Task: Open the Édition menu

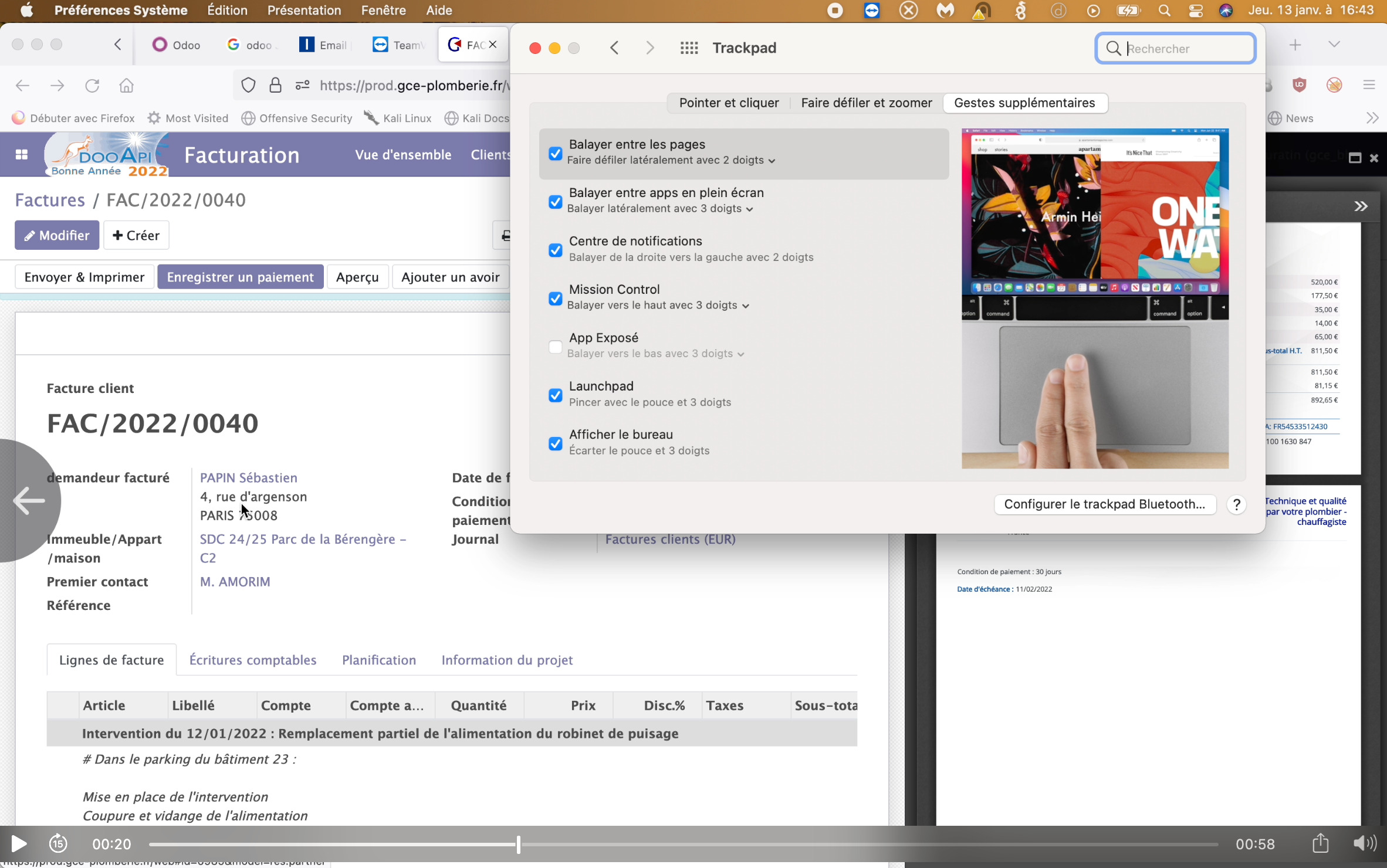Action: pyautogui.click(x=227, y=10)
